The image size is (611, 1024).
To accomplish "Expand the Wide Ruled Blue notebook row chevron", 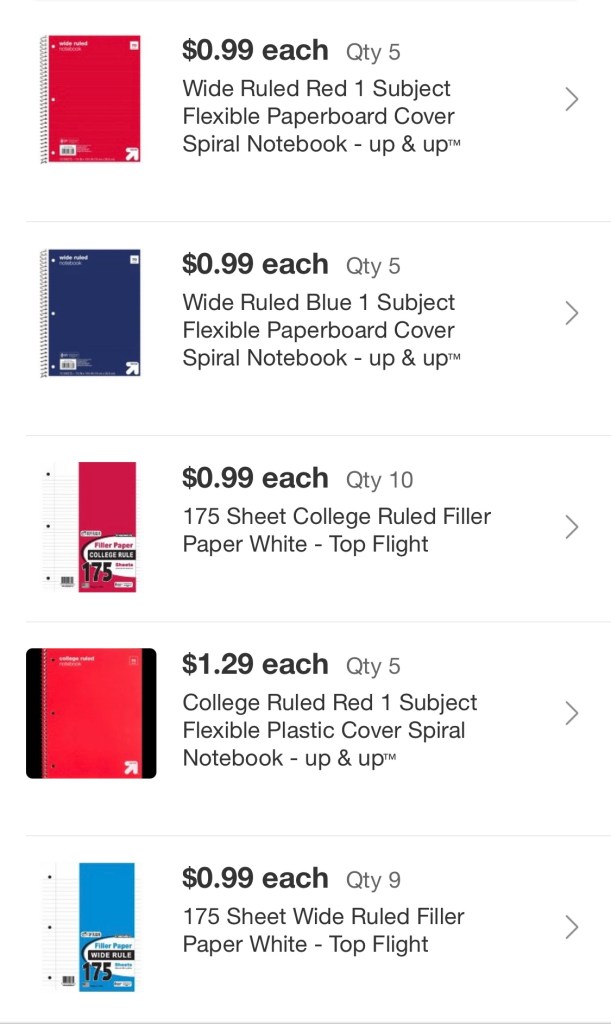I will point(572,313).
